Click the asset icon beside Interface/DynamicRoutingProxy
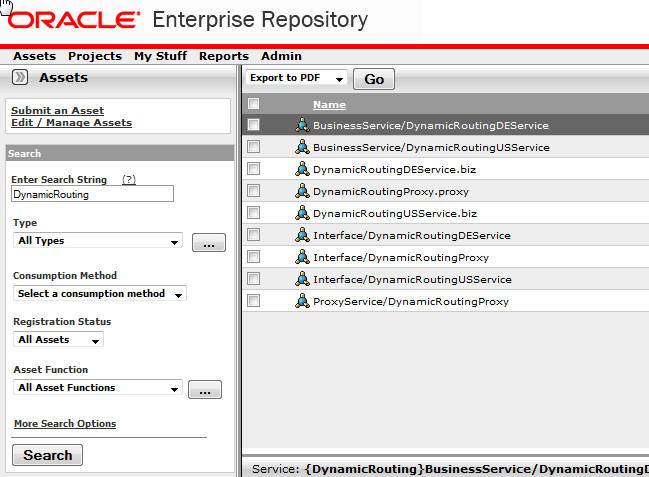 coord(302,257)
